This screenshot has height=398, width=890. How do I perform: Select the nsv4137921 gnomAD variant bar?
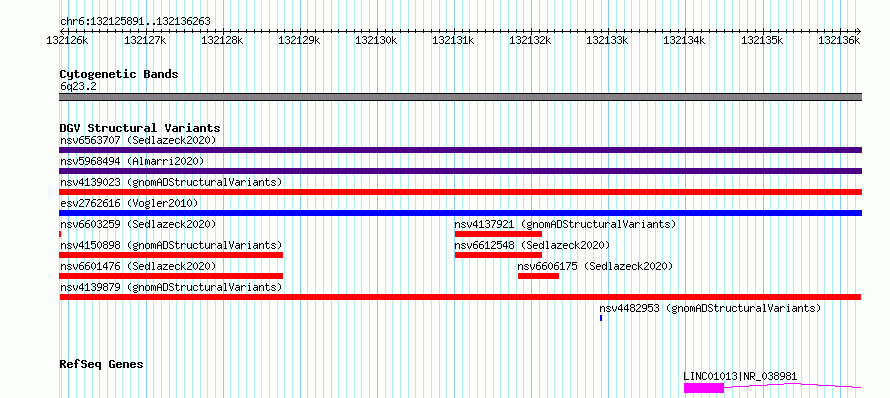click(498, 234)
